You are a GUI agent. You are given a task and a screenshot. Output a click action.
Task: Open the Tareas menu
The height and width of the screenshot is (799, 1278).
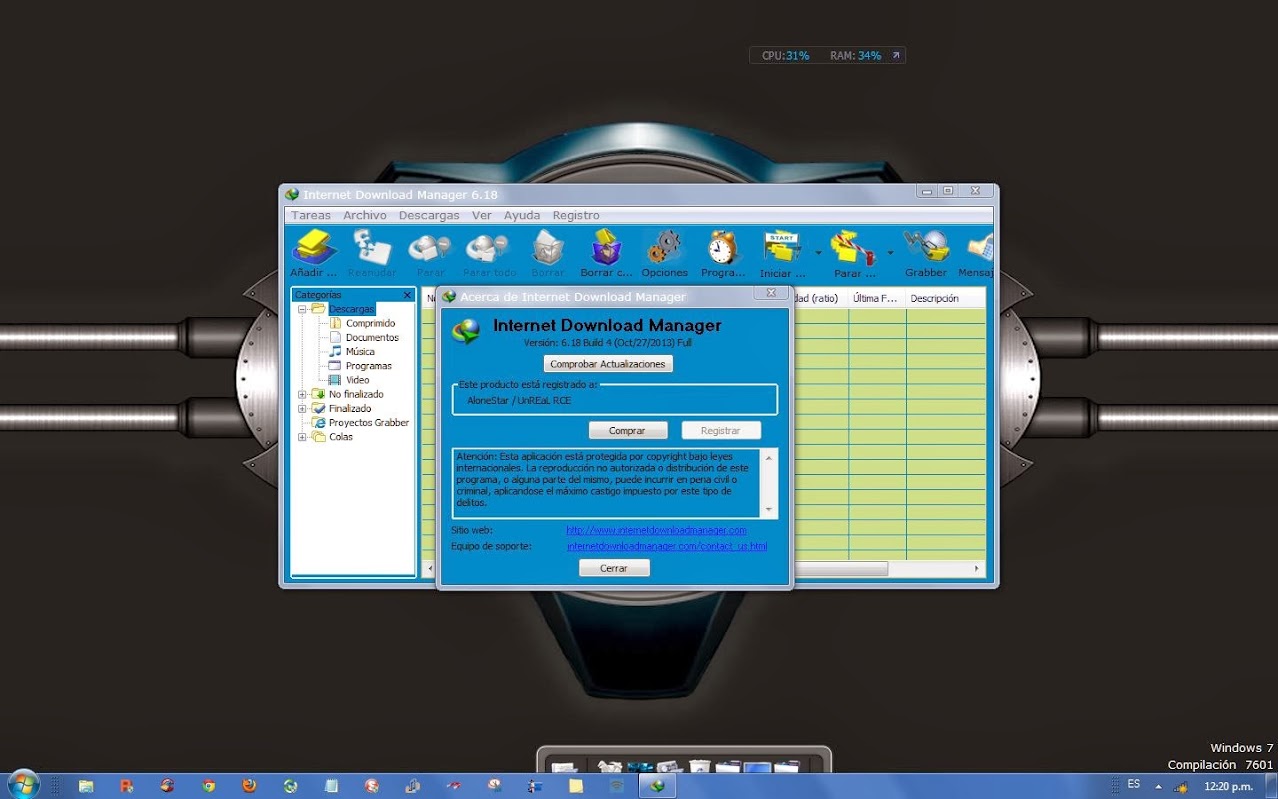pos(311,215)
